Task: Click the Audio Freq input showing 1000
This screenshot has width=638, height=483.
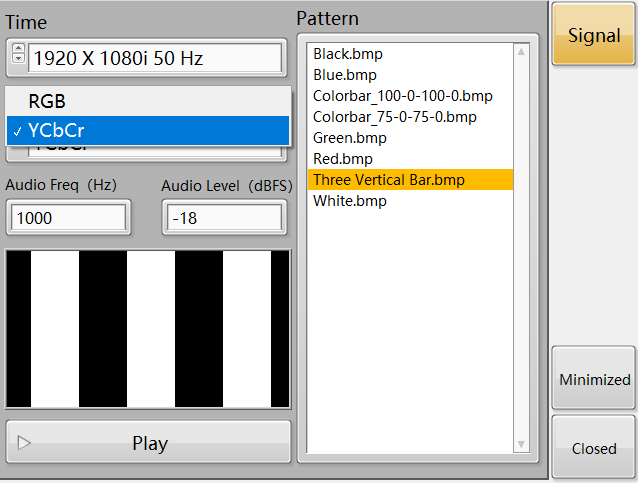Action: [67, 217]
